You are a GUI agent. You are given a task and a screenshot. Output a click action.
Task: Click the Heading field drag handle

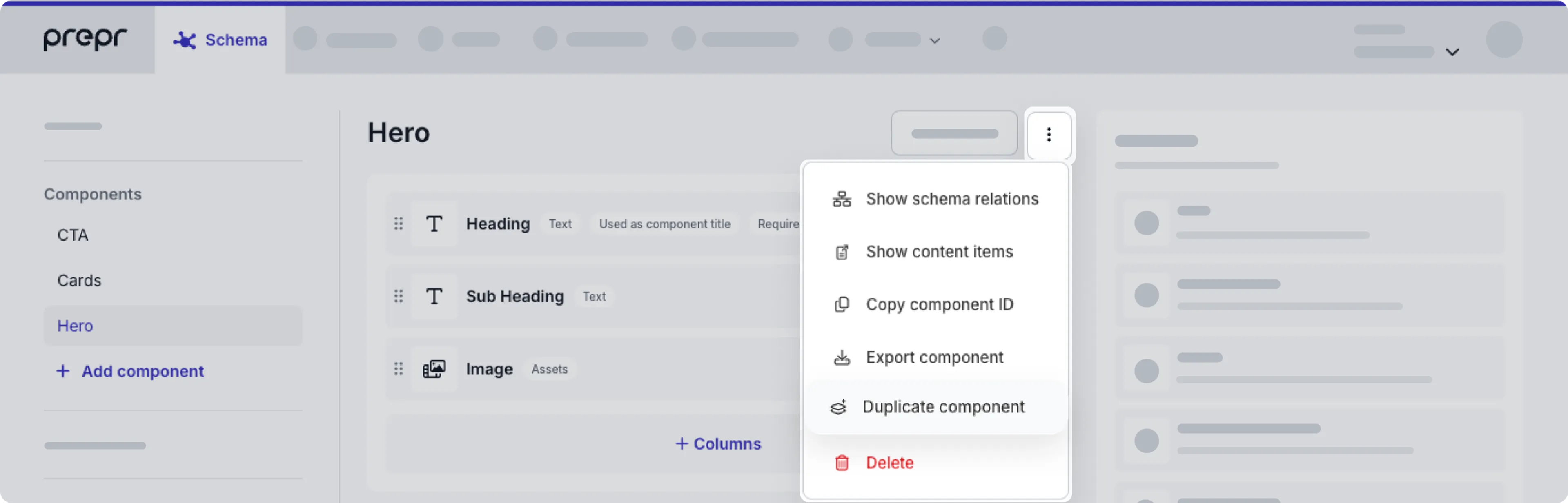pyautogui.click(x=398, y=224)
